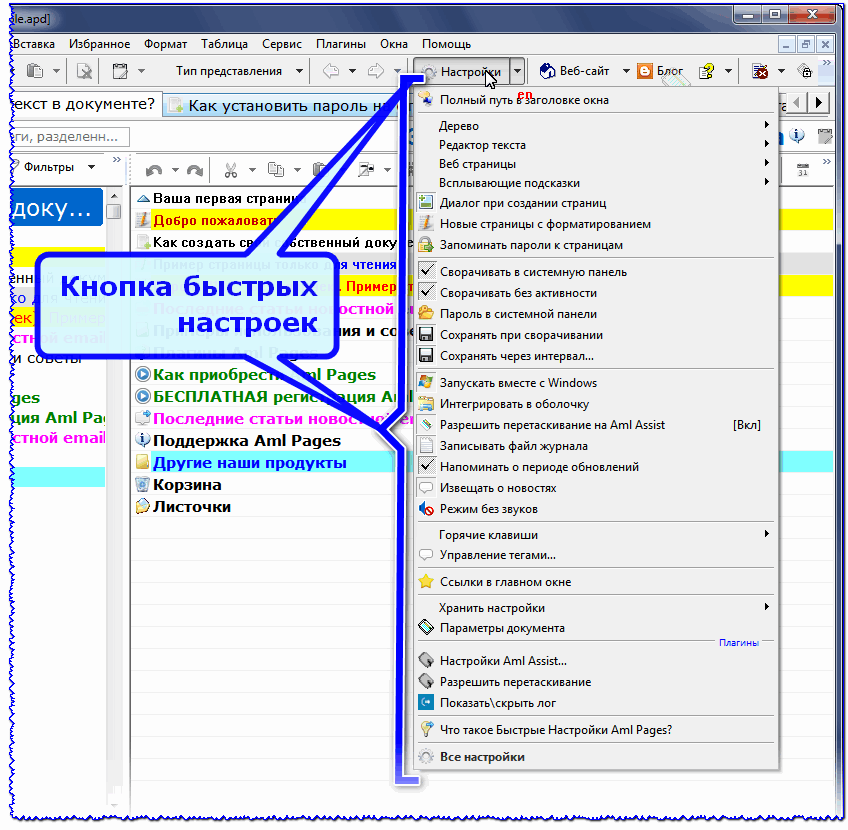The width and height of the screenshot is (848, 830).
Task: Click the paste icon in the top toolbar
Action: (x=35, y=71)
